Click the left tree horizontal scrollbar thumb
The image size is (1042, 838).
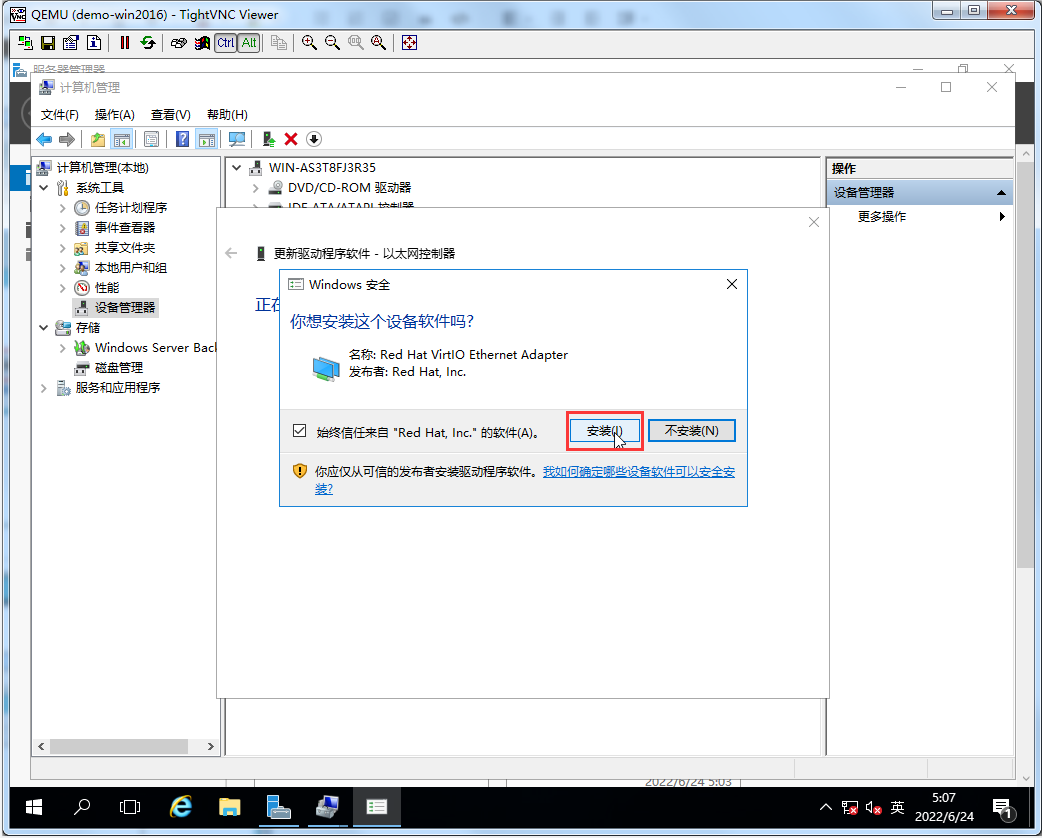click(x=118, y=746)
